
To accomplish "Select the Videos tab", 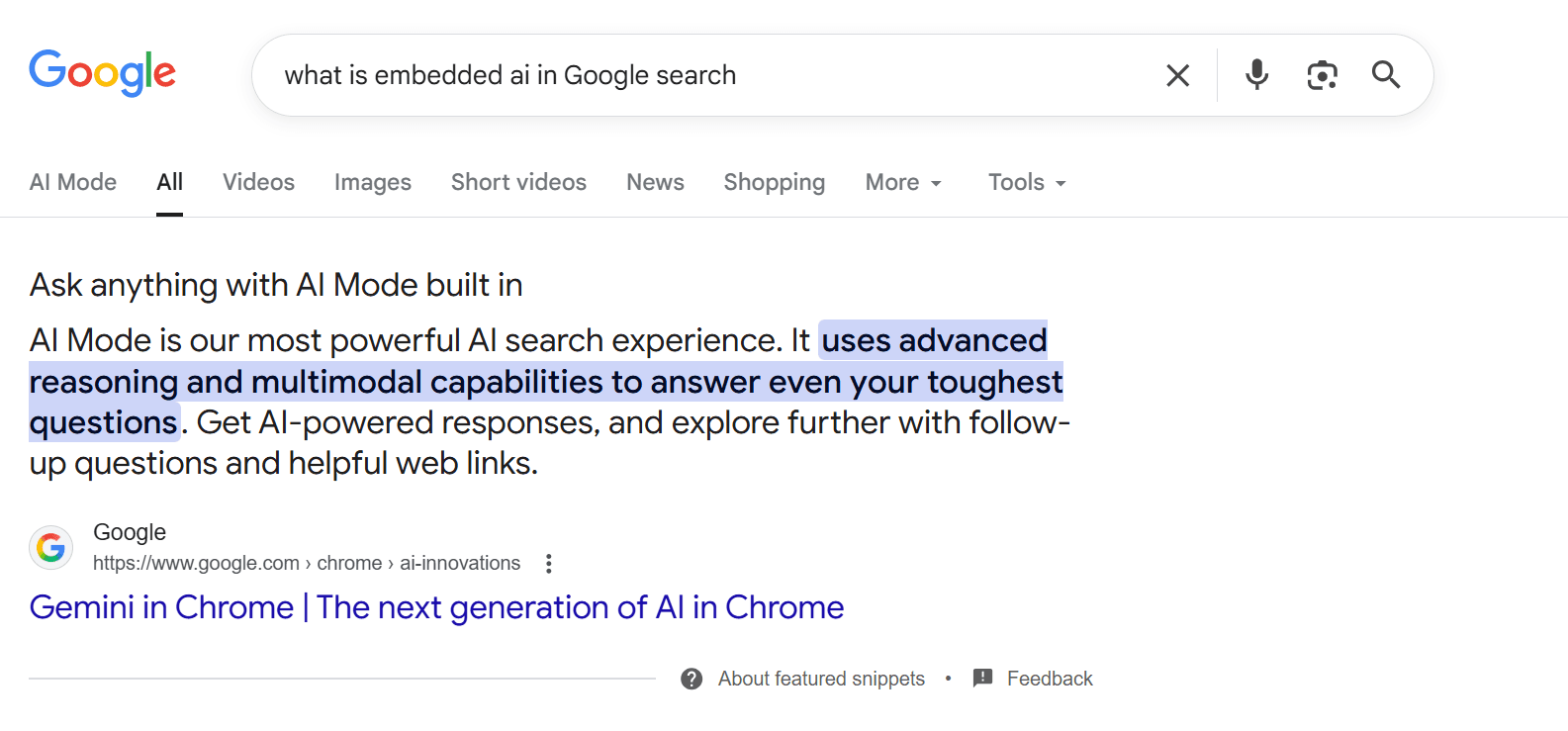I will pos(258,183).
